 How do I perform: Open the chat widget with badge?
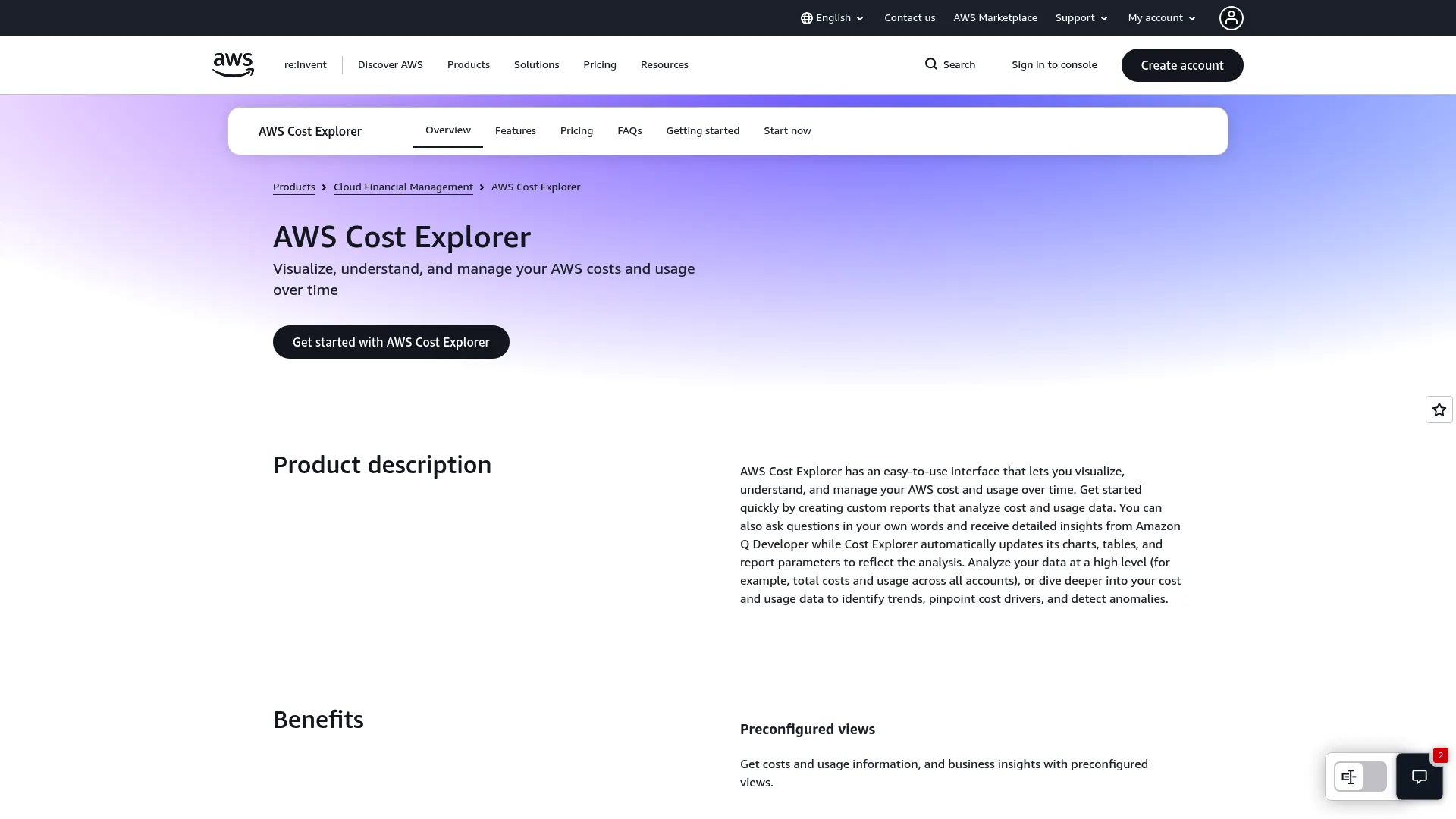(x=1420, y=777)
